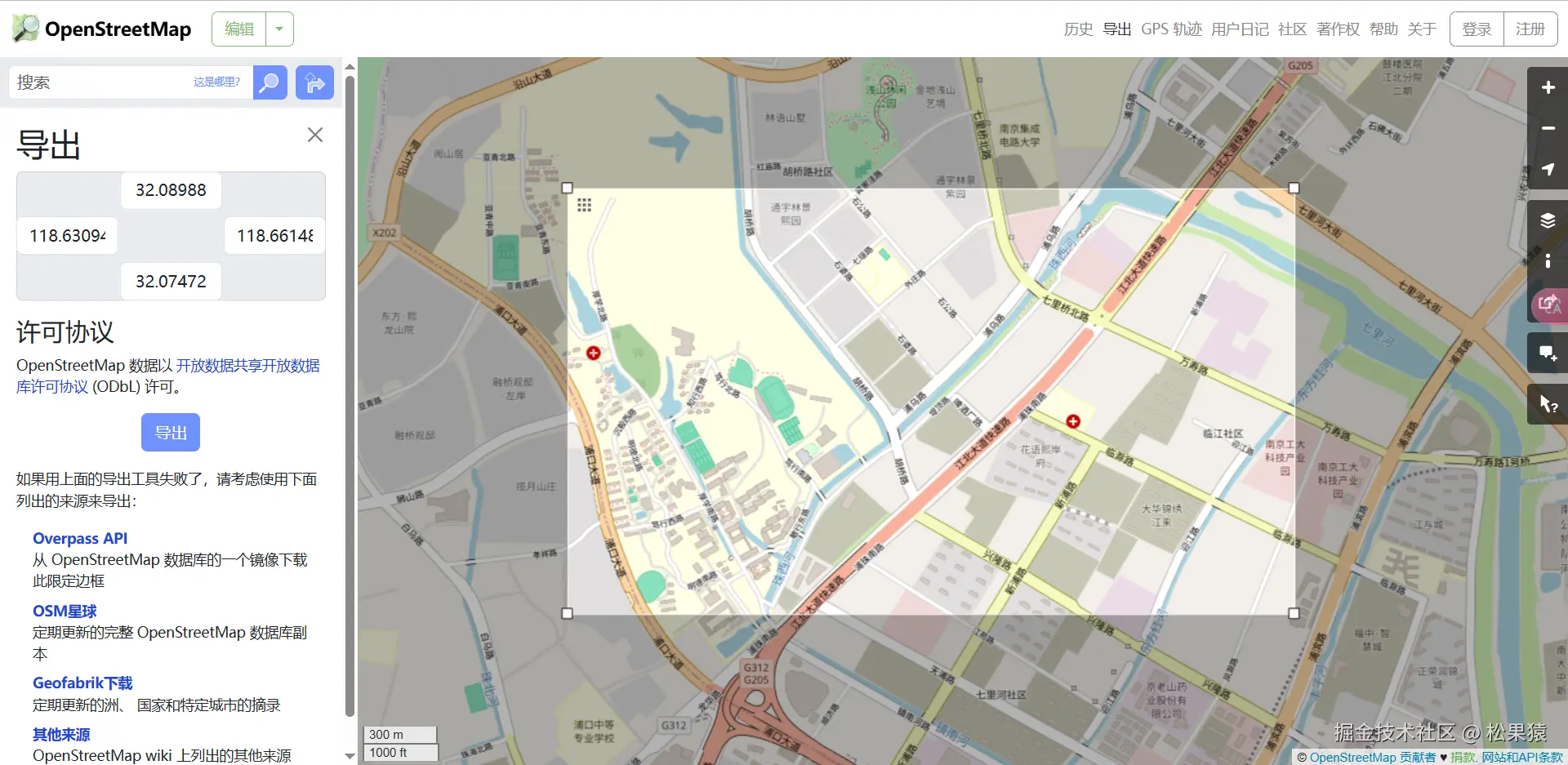Show my location on map

[x=1548, y=169]
